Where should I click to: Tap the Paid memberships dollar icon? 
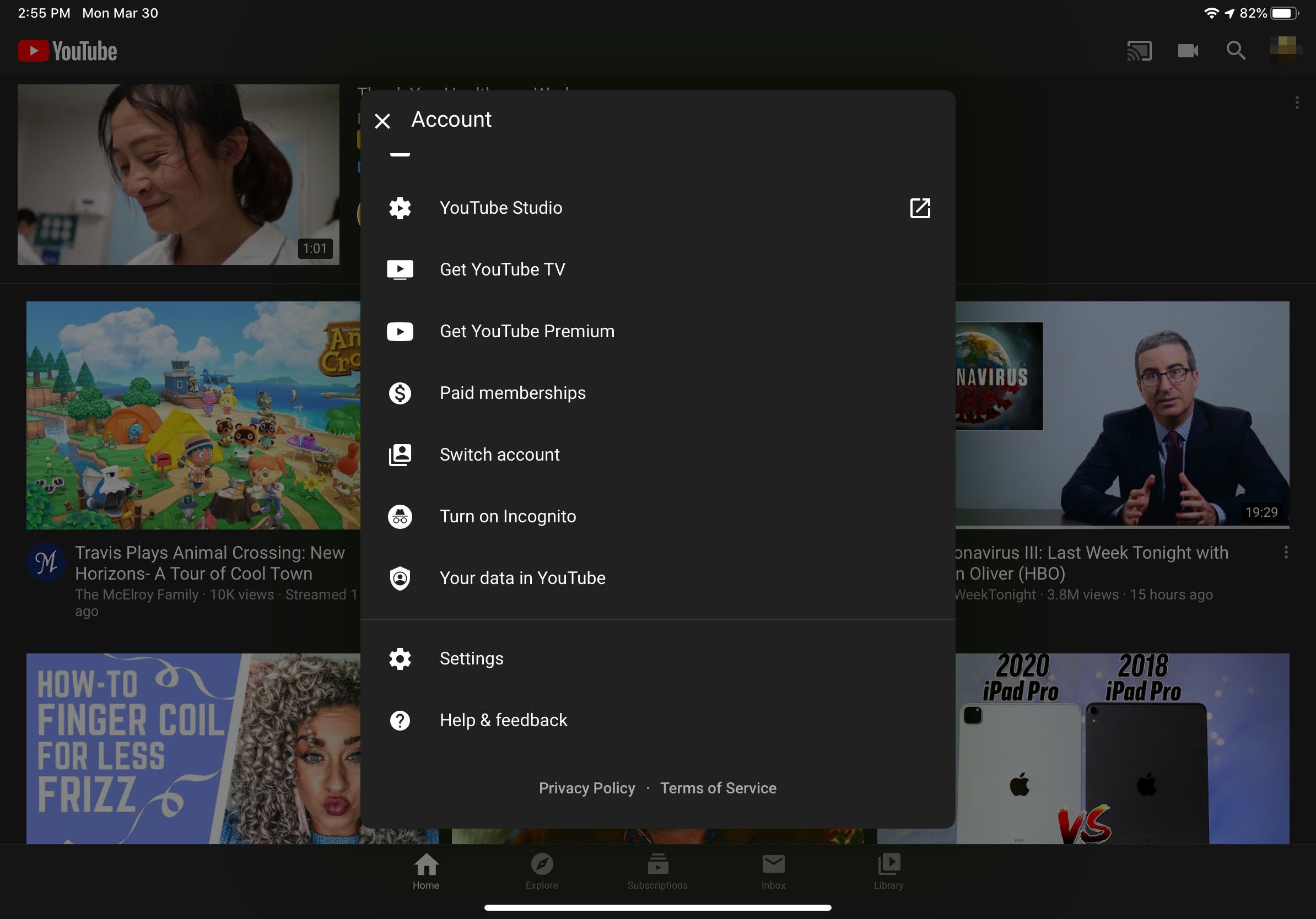tap(400, 393)
